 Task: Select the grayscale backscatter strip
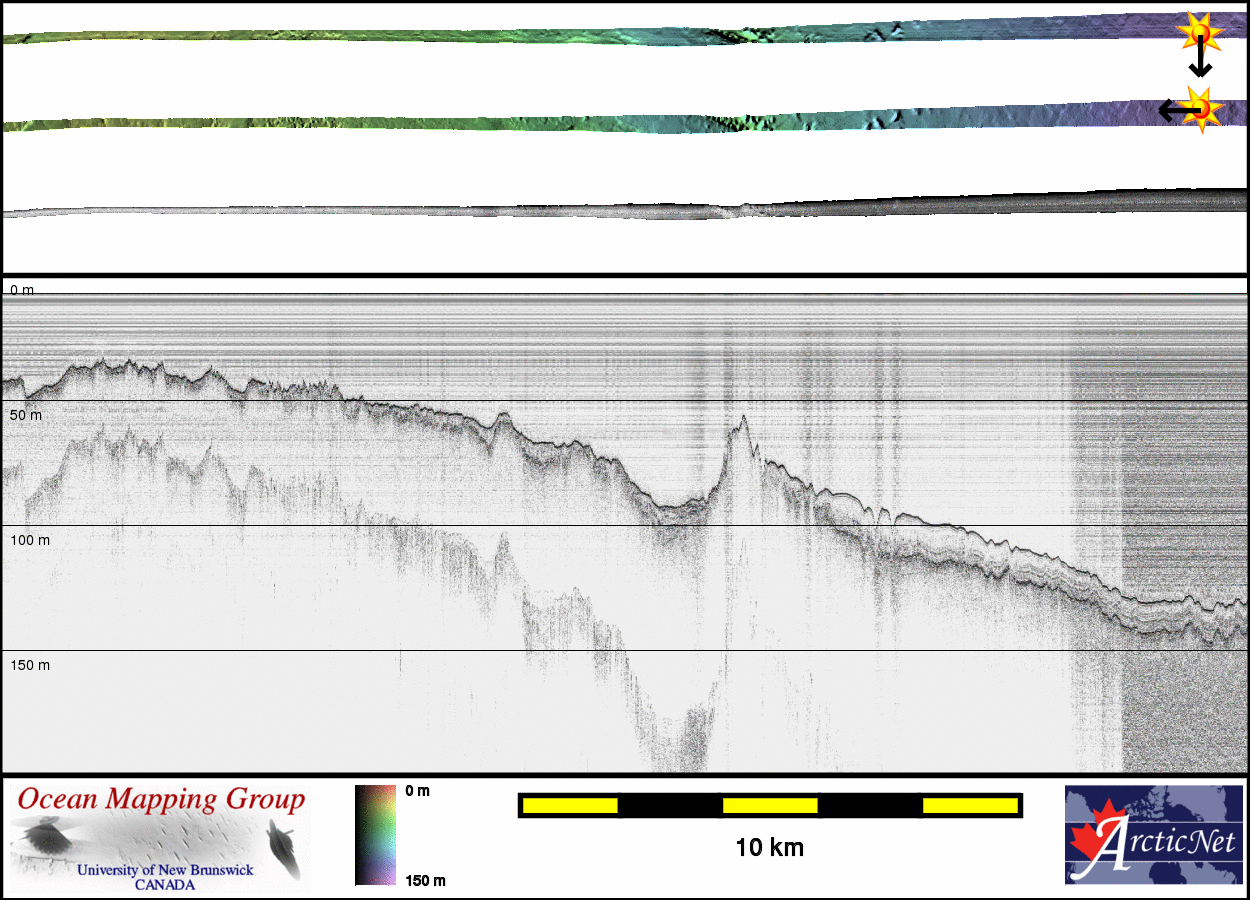[x=620, y=210]
